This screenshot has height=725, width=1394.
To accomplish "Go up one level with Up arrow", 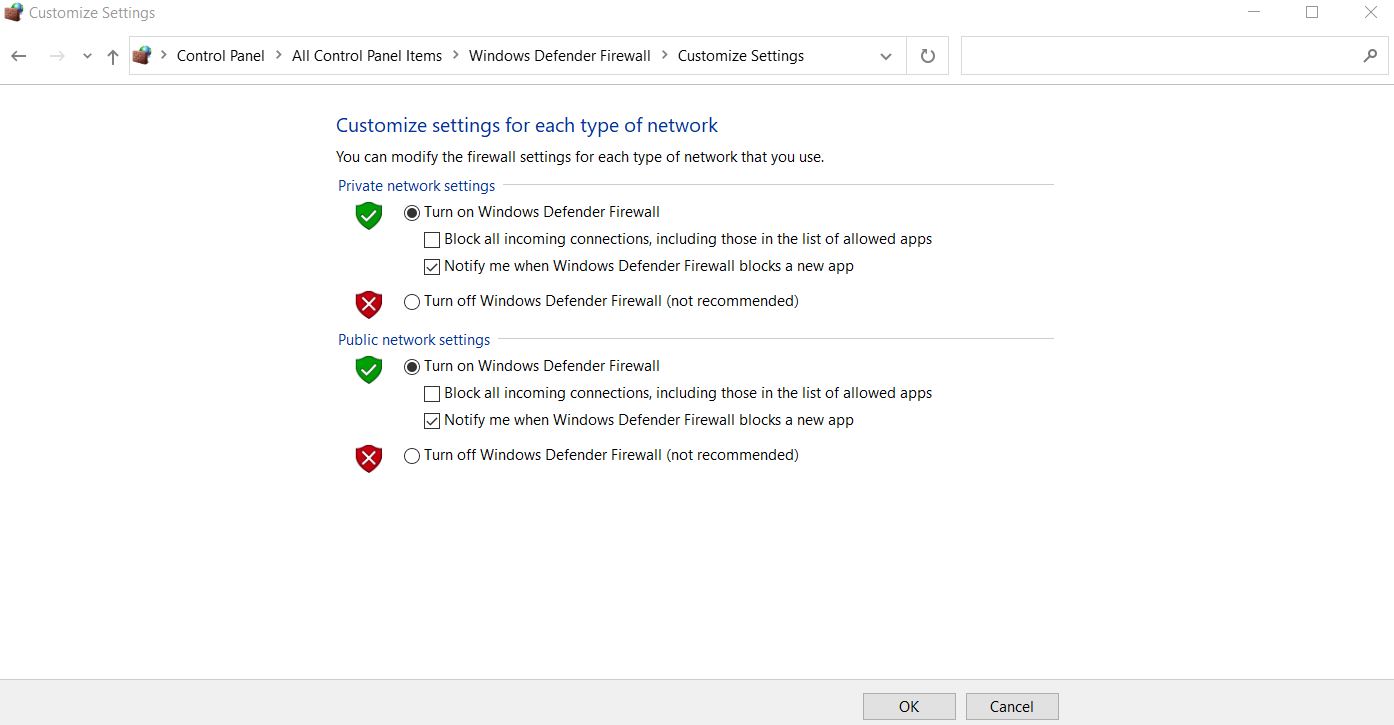I will pos(112,57).
